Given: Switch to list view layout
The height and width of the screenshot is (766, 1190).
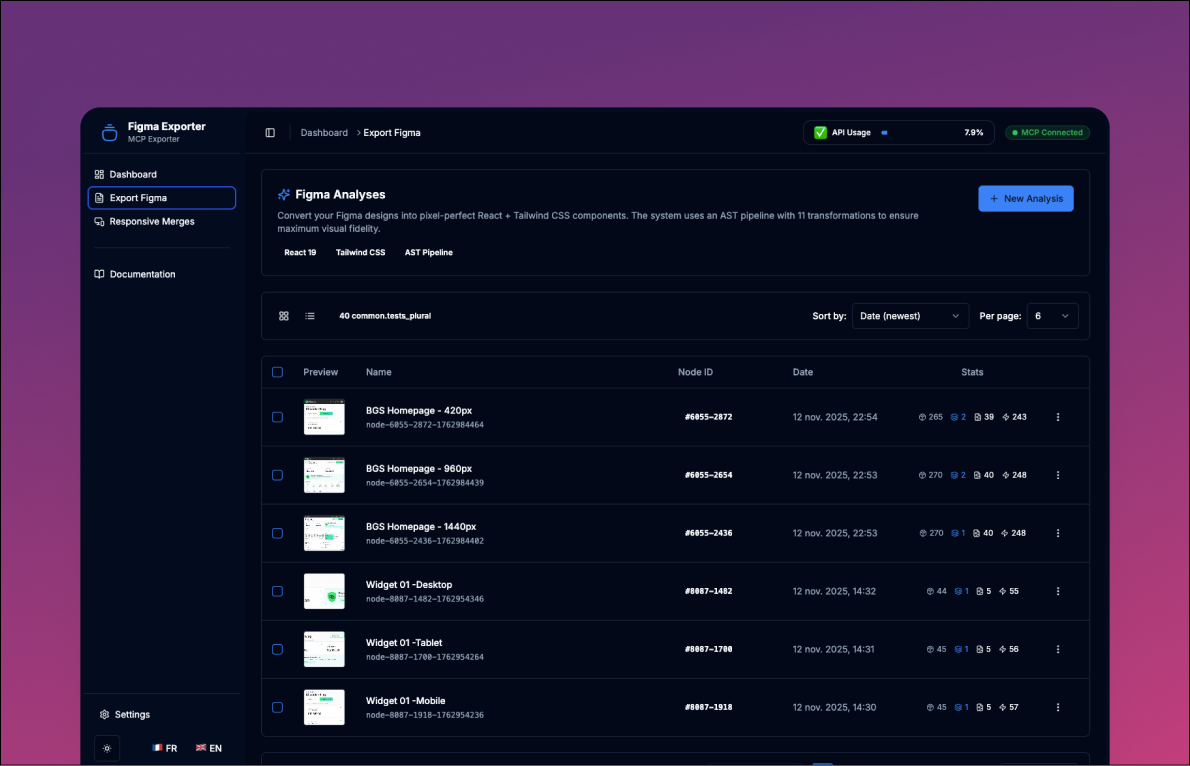Looking at the screenshot, I should (x=310, y=316).
